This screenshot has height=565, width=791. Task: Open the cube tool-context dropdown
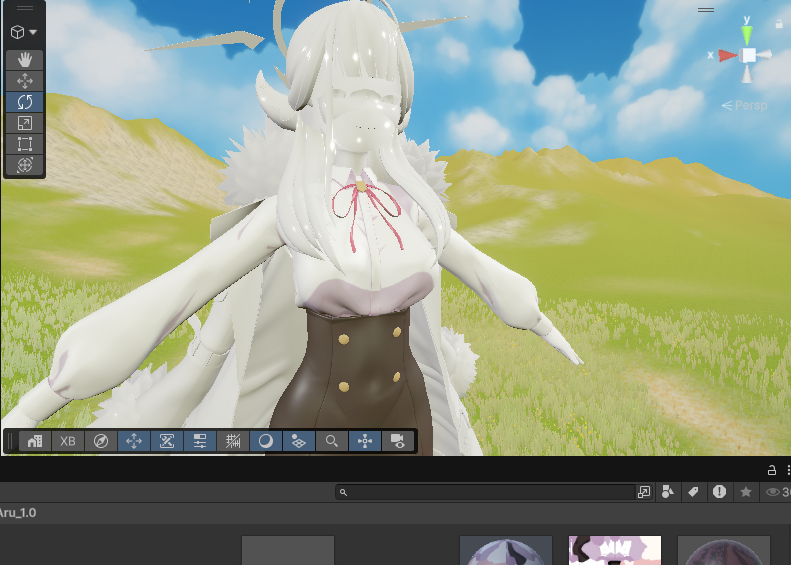24,32
